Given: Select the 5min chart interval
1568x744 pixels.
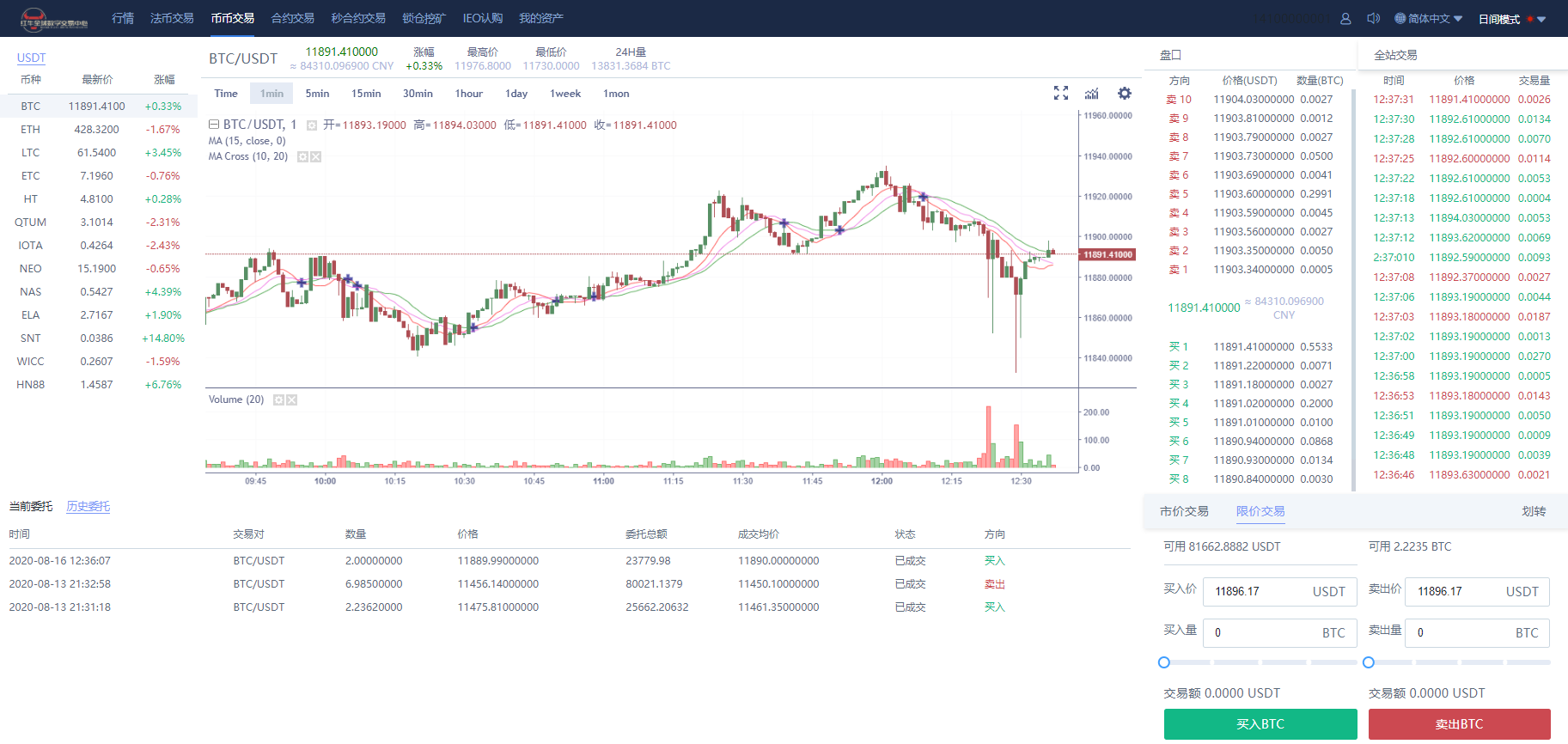Looking at the screenshot, I should coord(317,94).
